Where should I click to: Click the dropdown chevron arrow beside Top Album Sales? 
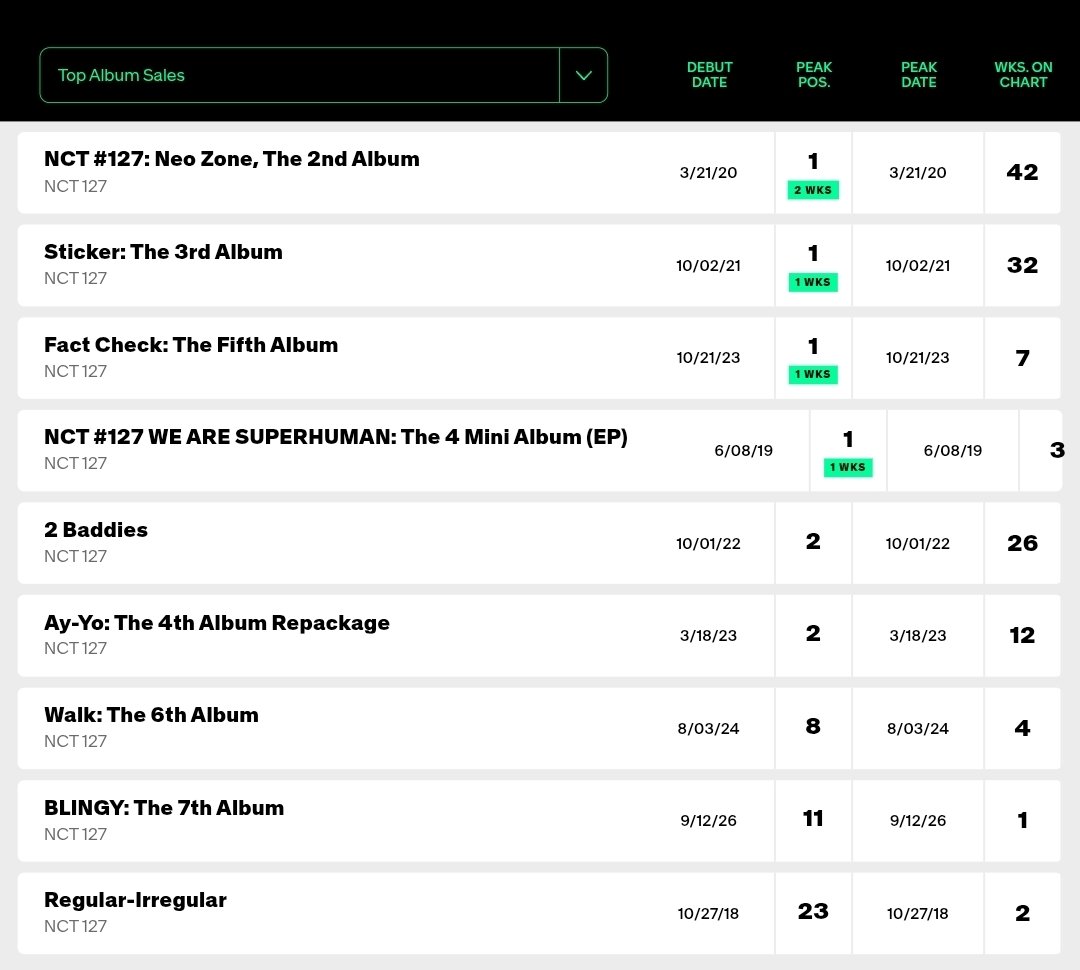point(583,75)
